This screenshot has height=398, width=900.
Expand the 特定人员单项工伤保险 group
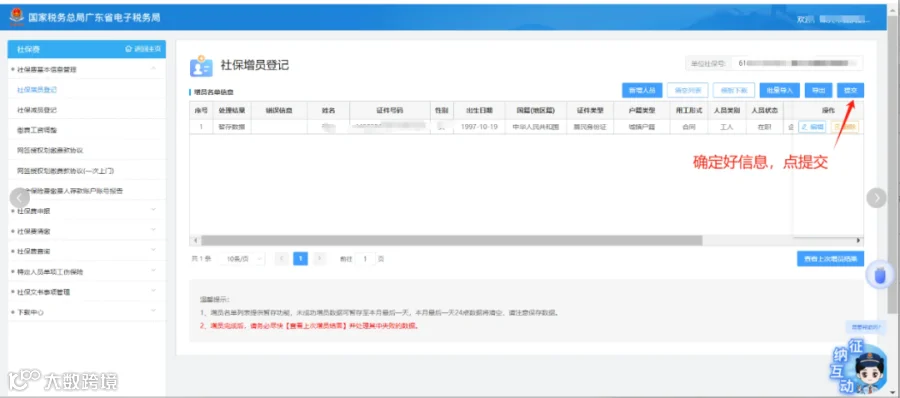tap(153, 271)
